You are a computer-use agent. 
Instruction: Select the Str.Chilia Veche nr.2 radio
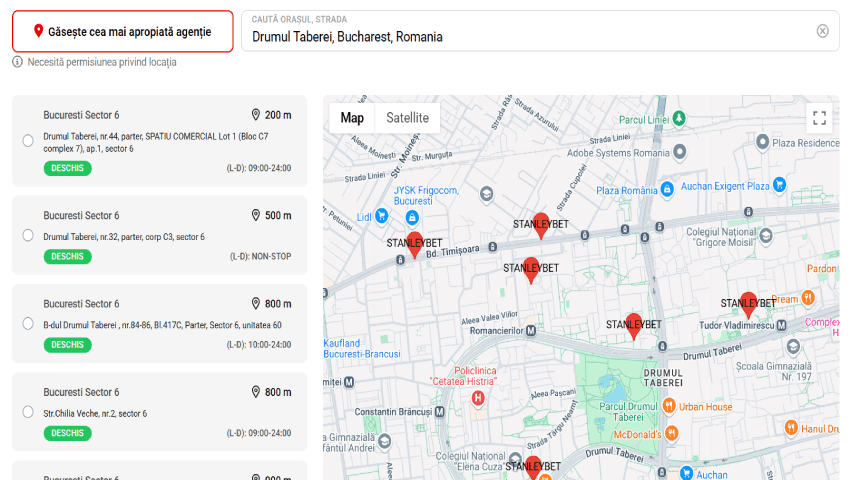[x=28, y=412]
